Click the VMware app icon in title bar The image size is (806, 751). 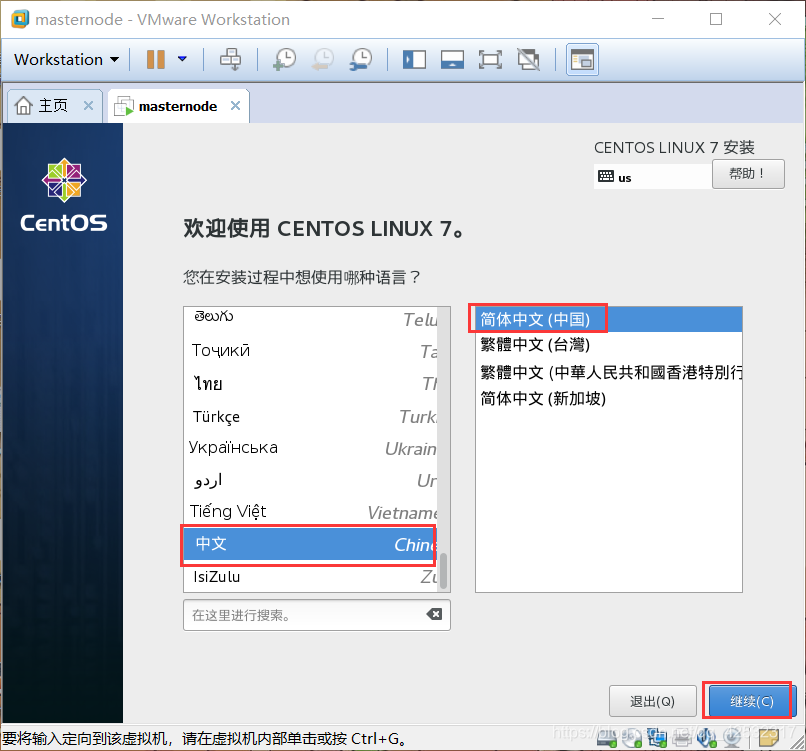click(20, 19)
